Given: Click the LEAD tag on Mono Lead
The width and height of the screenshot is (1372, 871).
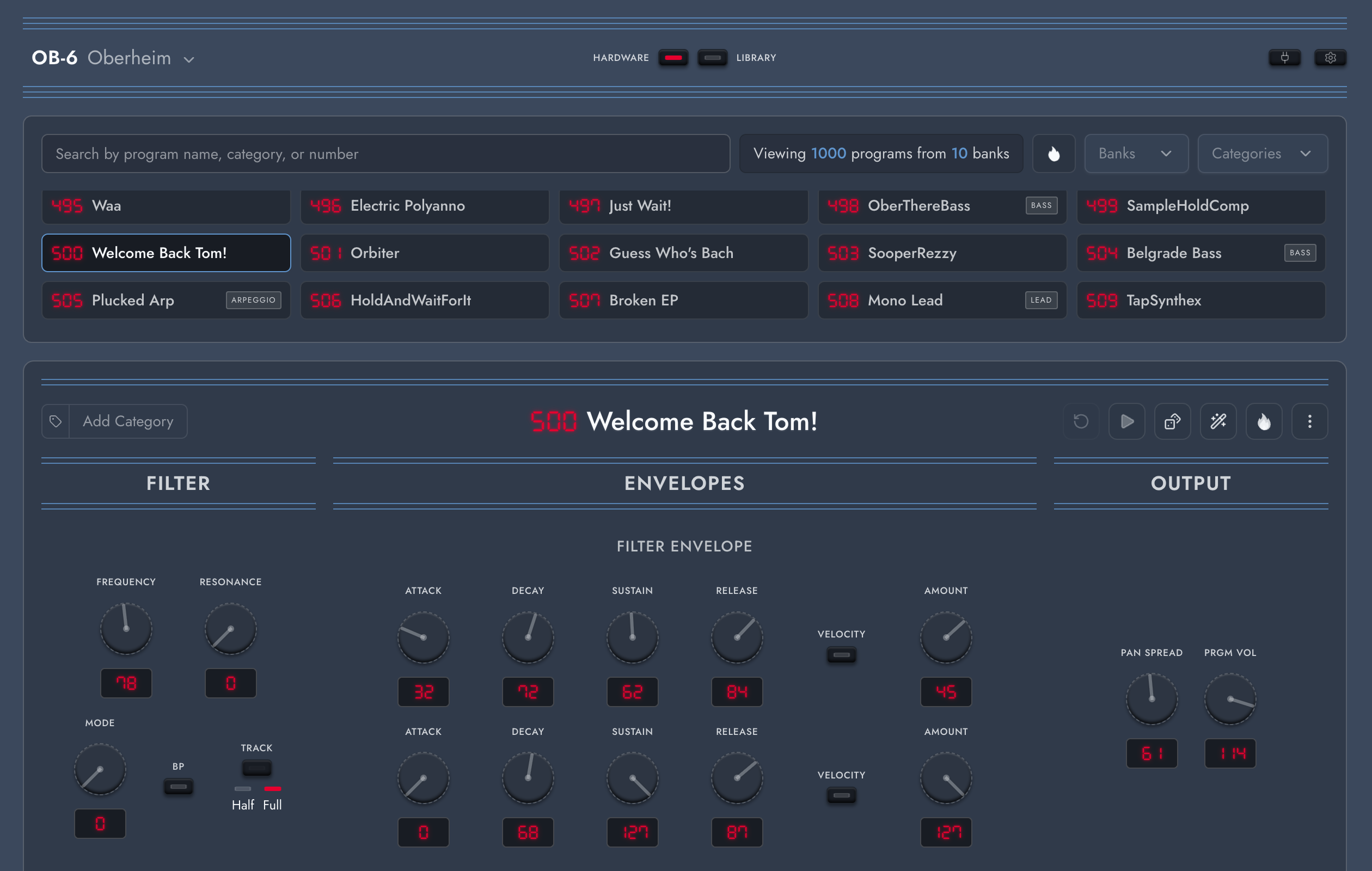Looking at the screenshot, I should (x=1041, y=300).
